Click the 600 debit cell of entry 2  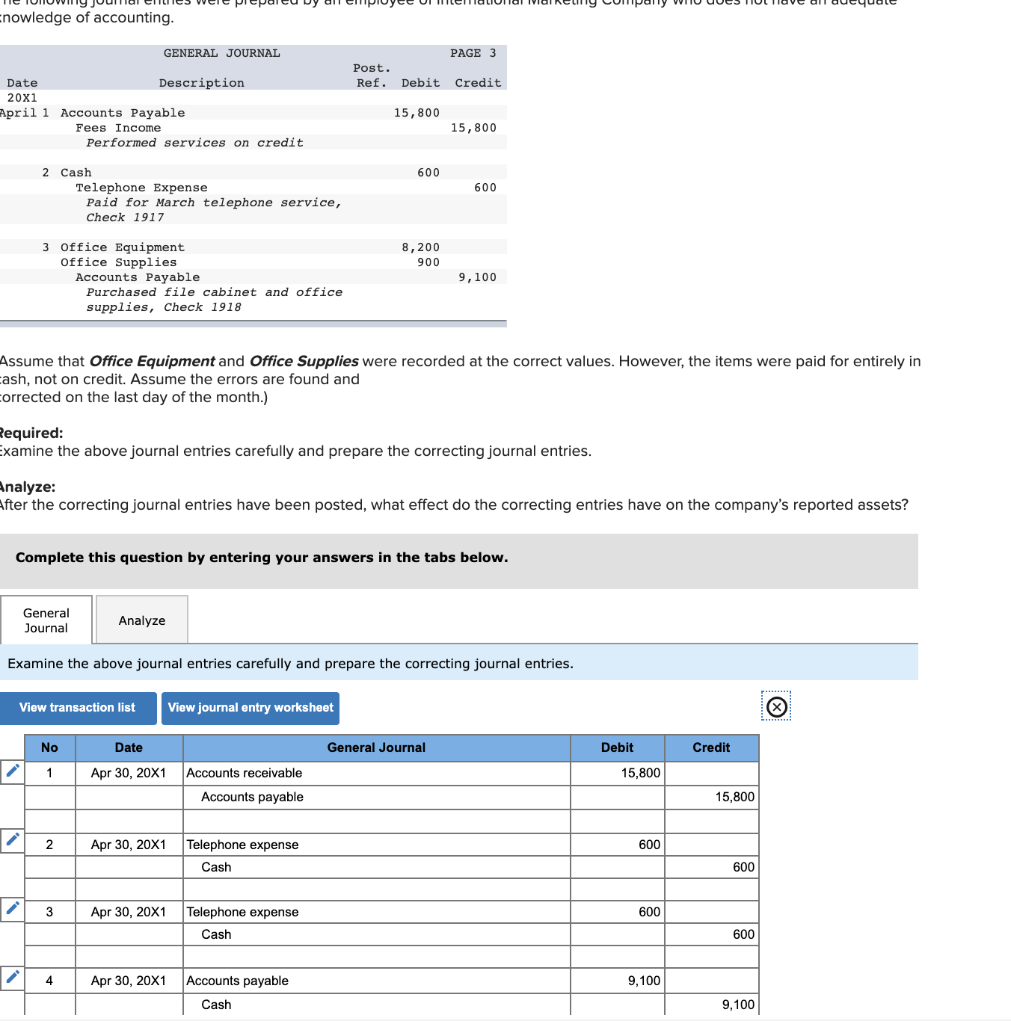pos(617,845)
